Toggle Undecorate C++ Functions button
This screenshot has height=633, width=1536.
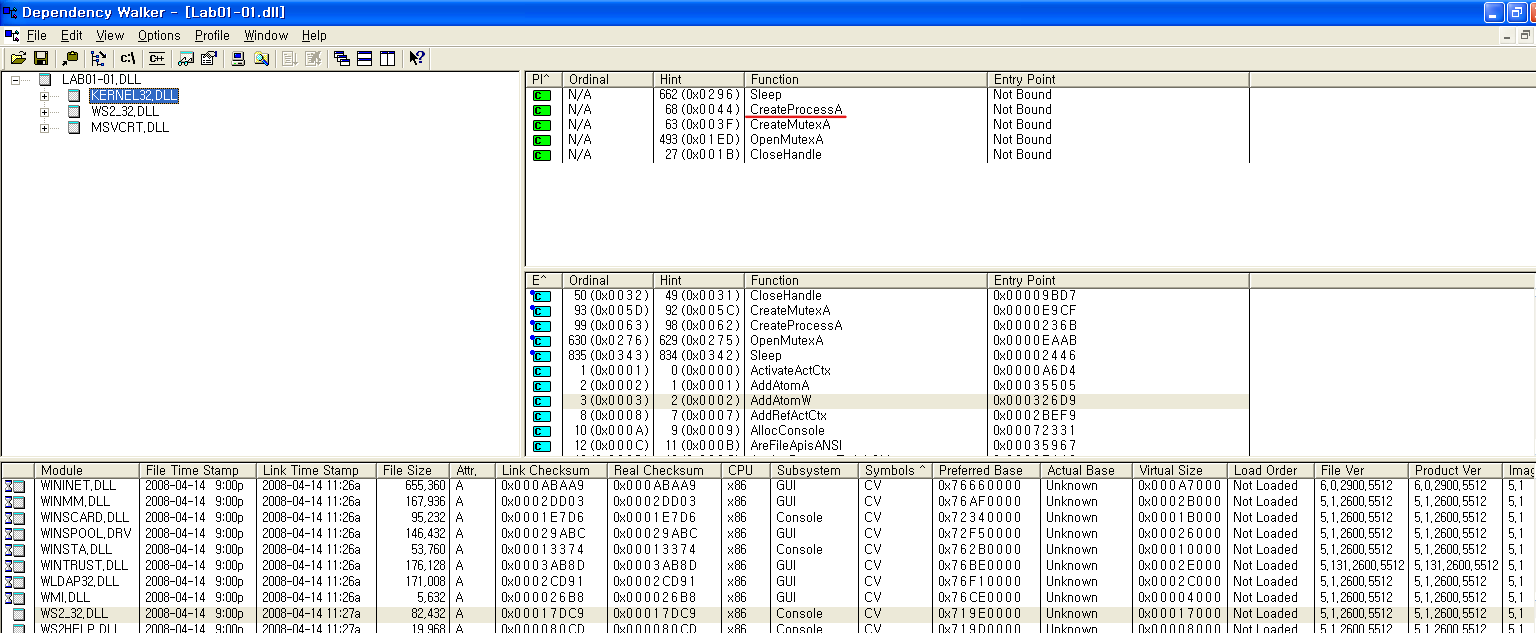pos(157,58)
